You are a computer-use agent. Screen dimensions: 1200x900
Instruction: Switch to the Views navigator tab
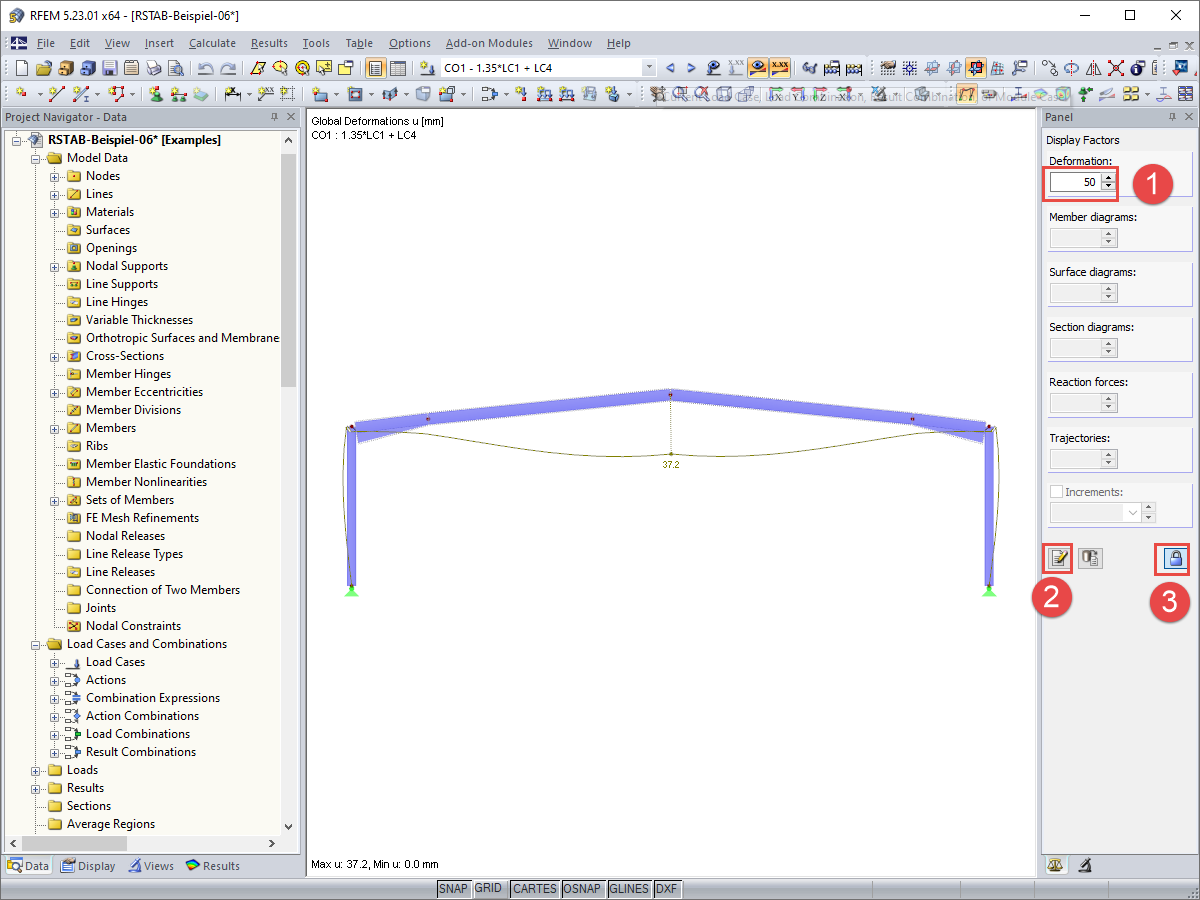tap(151, 866)
